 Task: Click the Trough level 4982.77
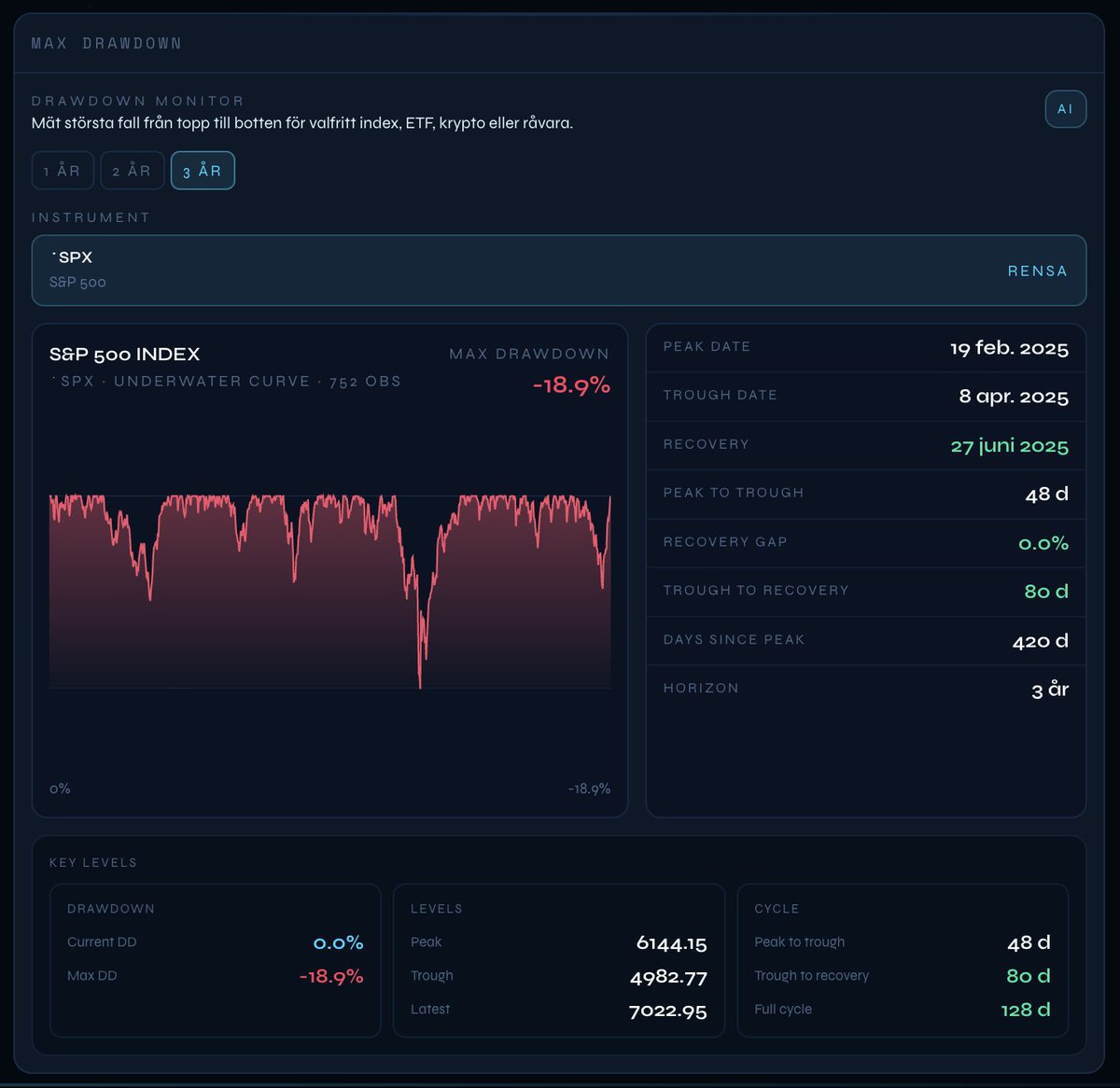(x=668, y=978)
